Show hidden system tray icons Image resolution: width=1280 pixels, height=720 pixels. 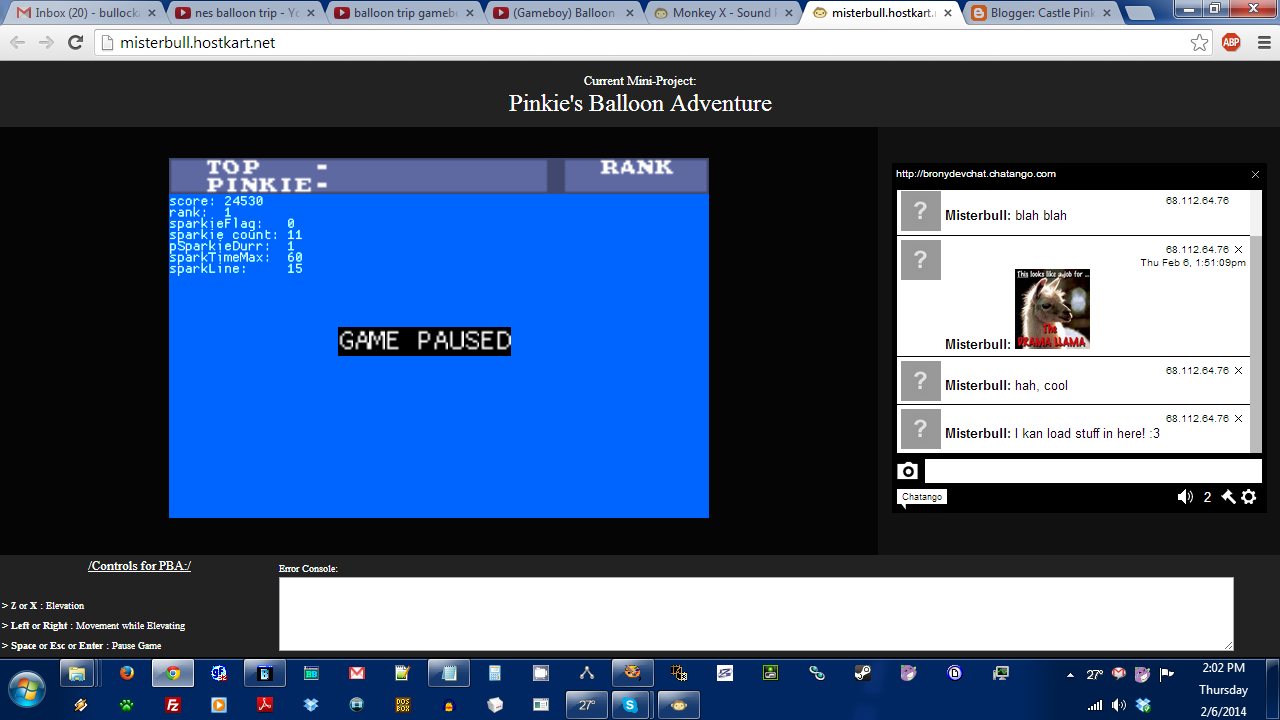point(1071,675)
